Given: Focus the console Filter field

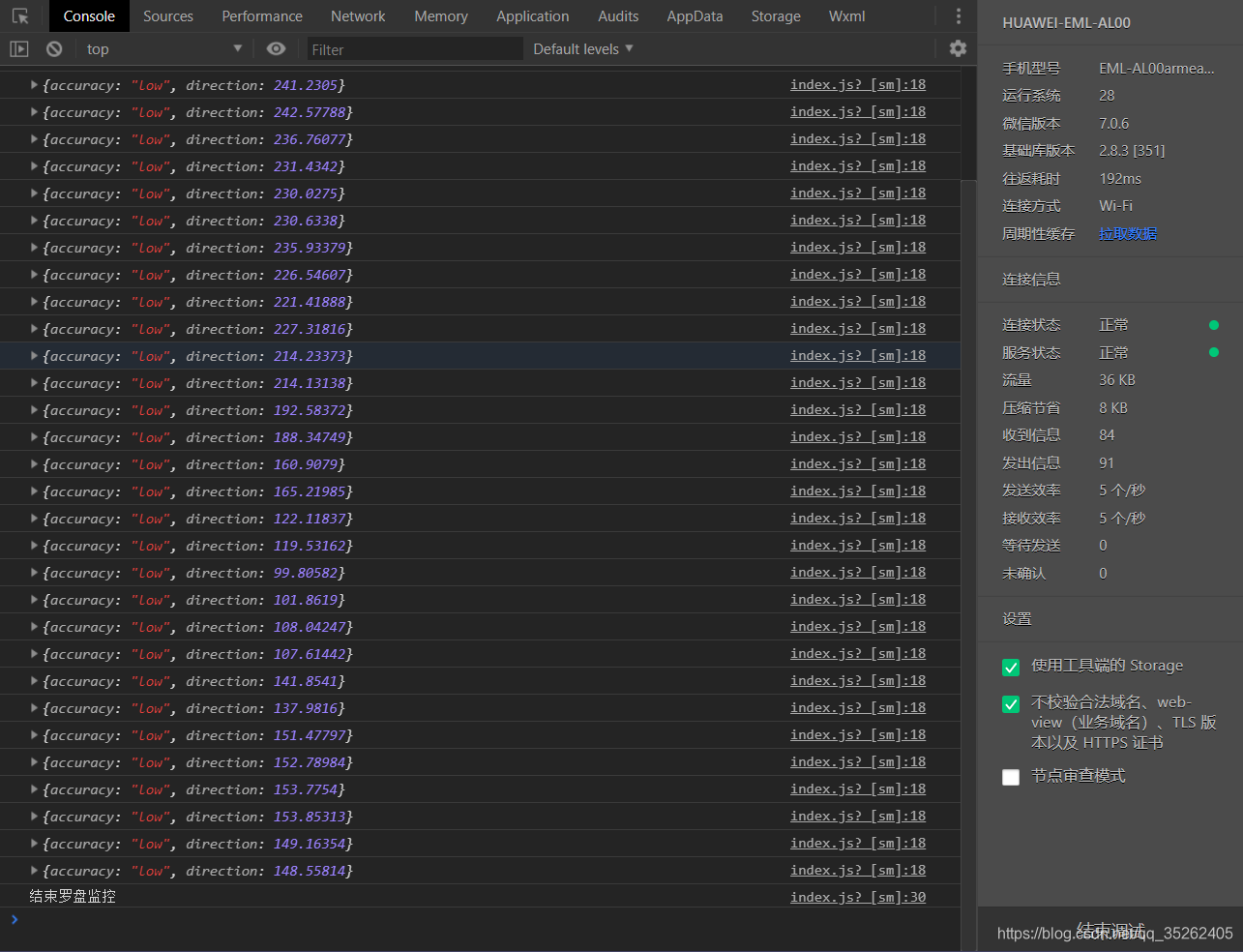Looking at the screenshot, I should pyautogui.click(x=415, y=48).
